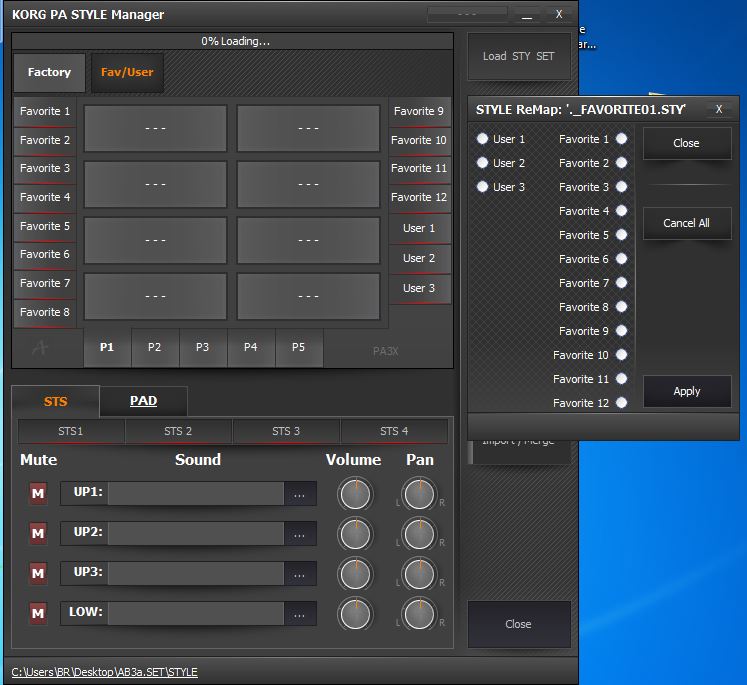Select the User 3 bank button
The image size is (747, 685).
click(x=419, y=289)
